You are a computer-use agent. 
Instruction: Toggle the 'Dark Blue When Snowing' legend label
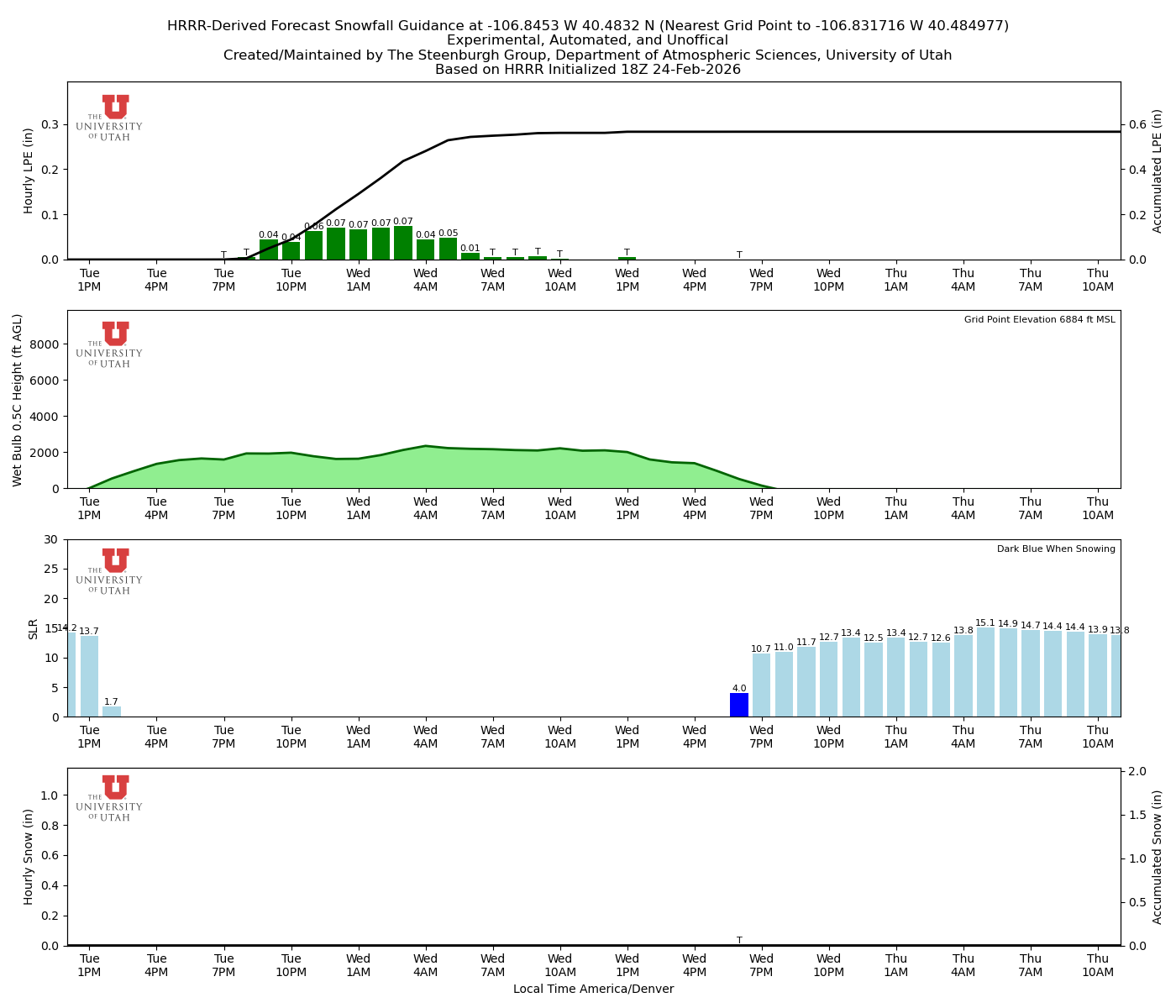[x=1055, y=549]
